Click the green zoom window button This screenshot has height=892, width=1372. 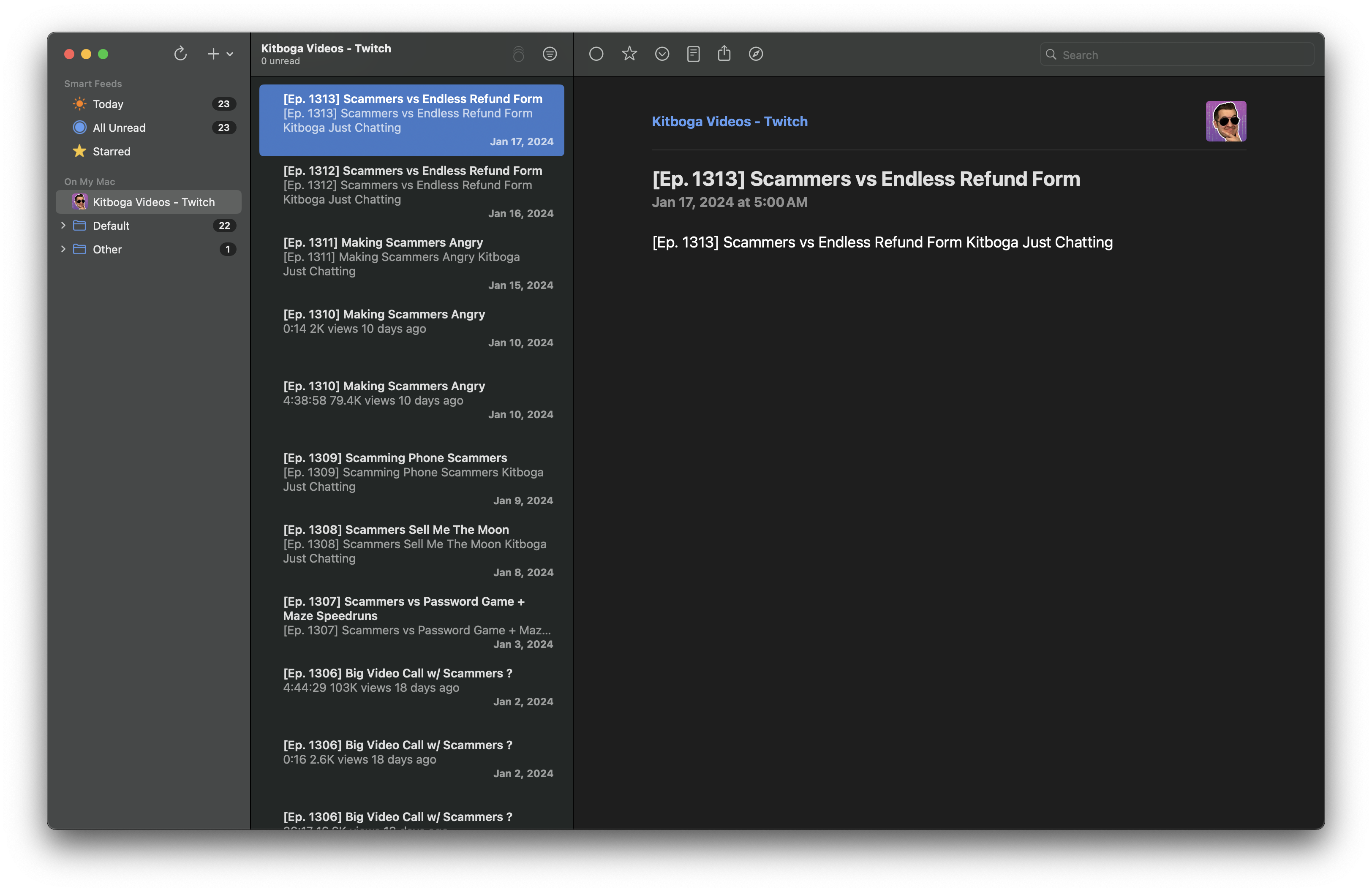point(103,54)
